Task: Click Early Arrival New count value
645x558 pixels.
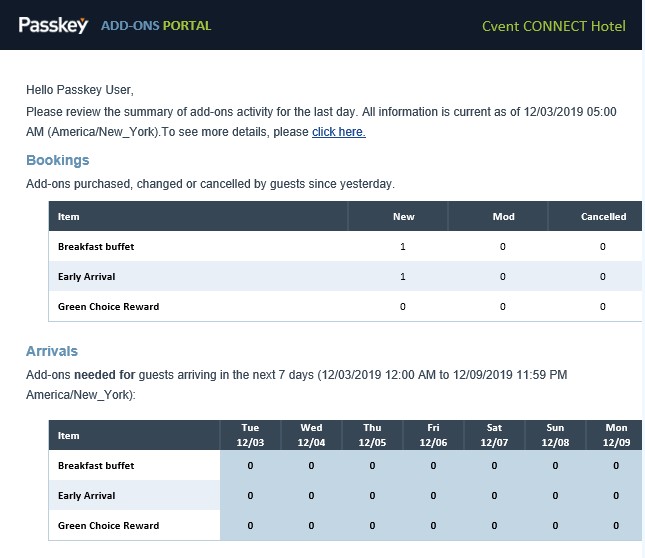Action: click(x=403, y=276)
